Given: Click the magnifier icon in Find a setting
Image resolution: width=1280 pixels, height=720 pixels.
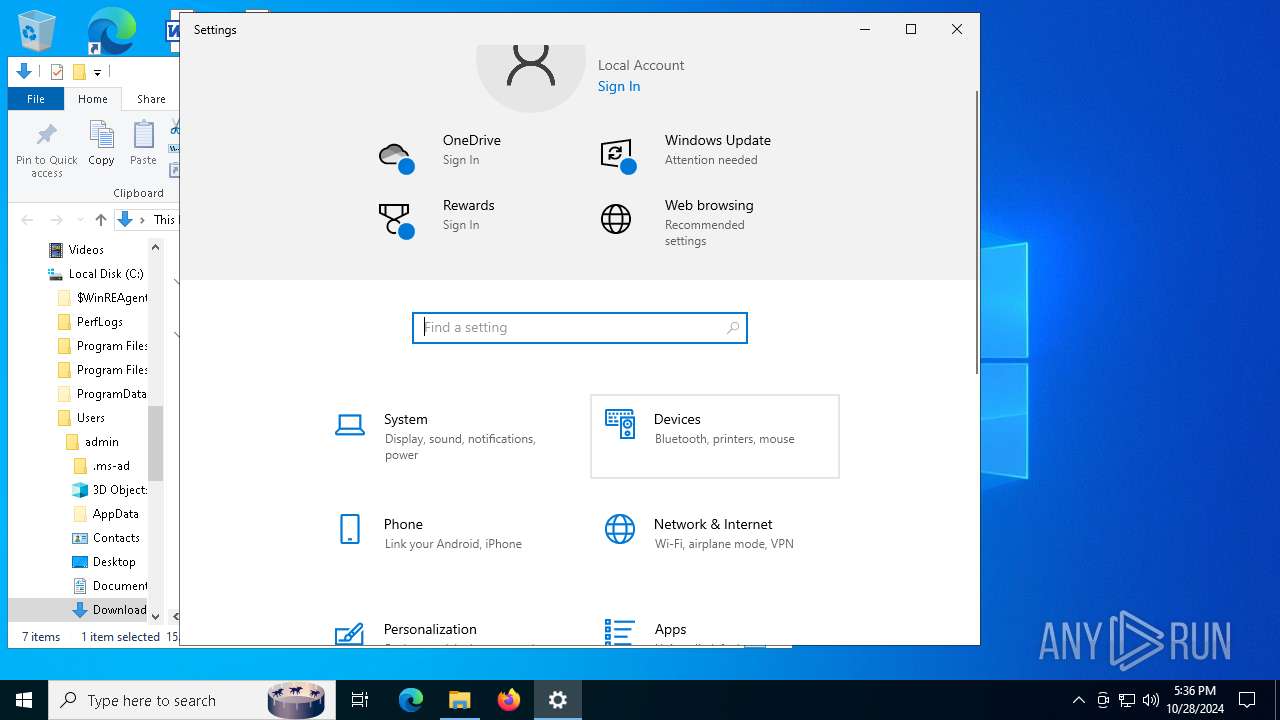Looking at the screenshot, I should click(x=733, y=328).
